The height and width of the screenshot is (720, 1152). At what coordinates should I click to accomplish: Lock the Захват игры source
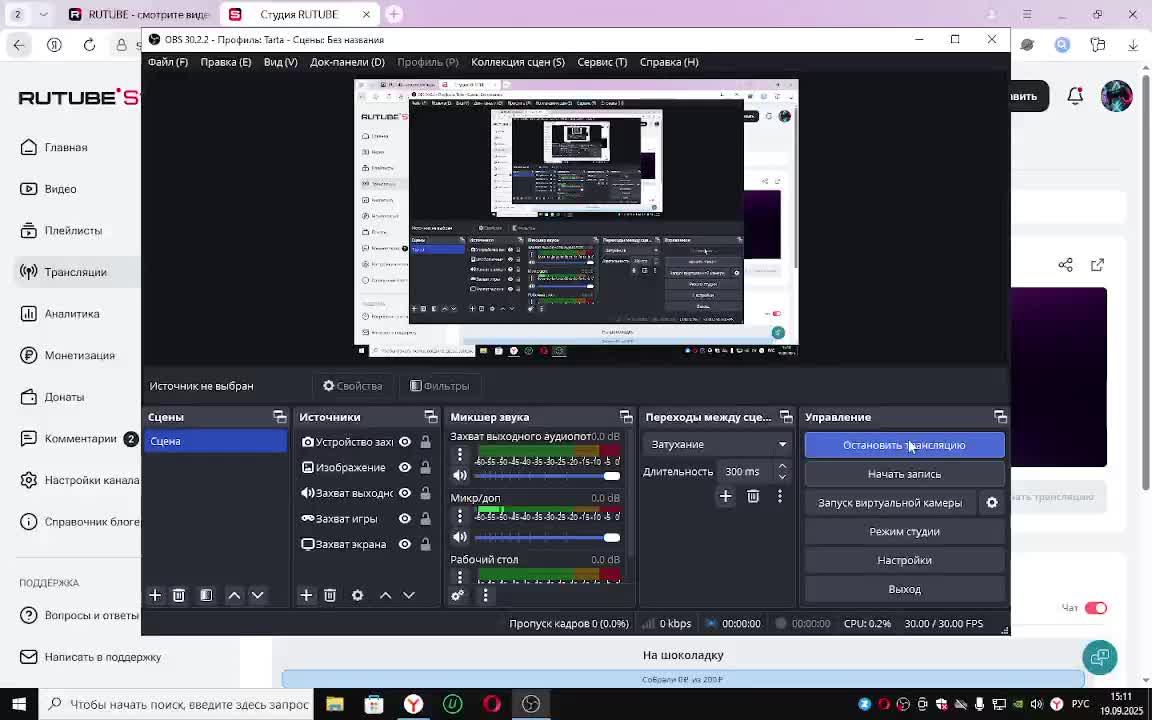click(x=425, y=519)
